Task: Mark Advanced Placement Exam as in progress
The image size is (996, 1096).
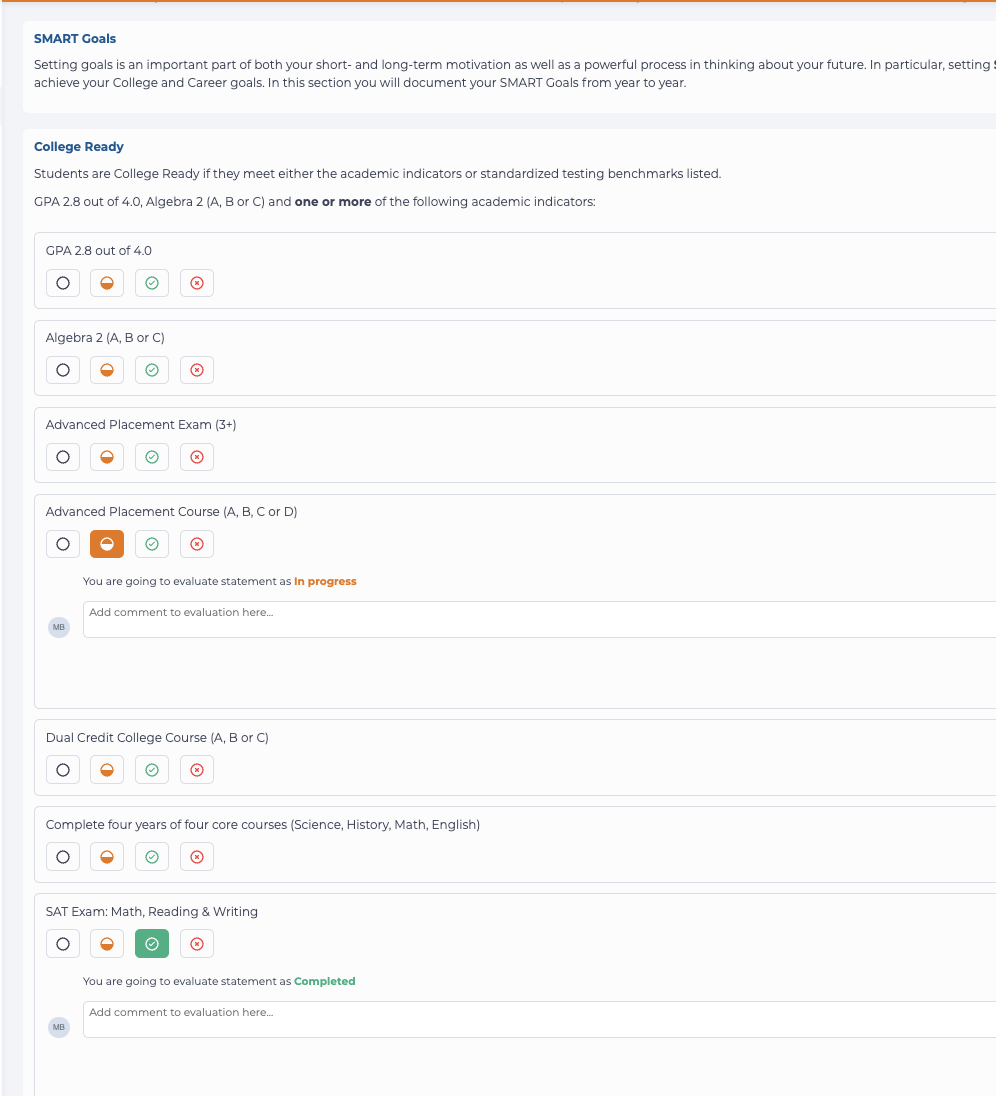Action: tap(107, 457)
